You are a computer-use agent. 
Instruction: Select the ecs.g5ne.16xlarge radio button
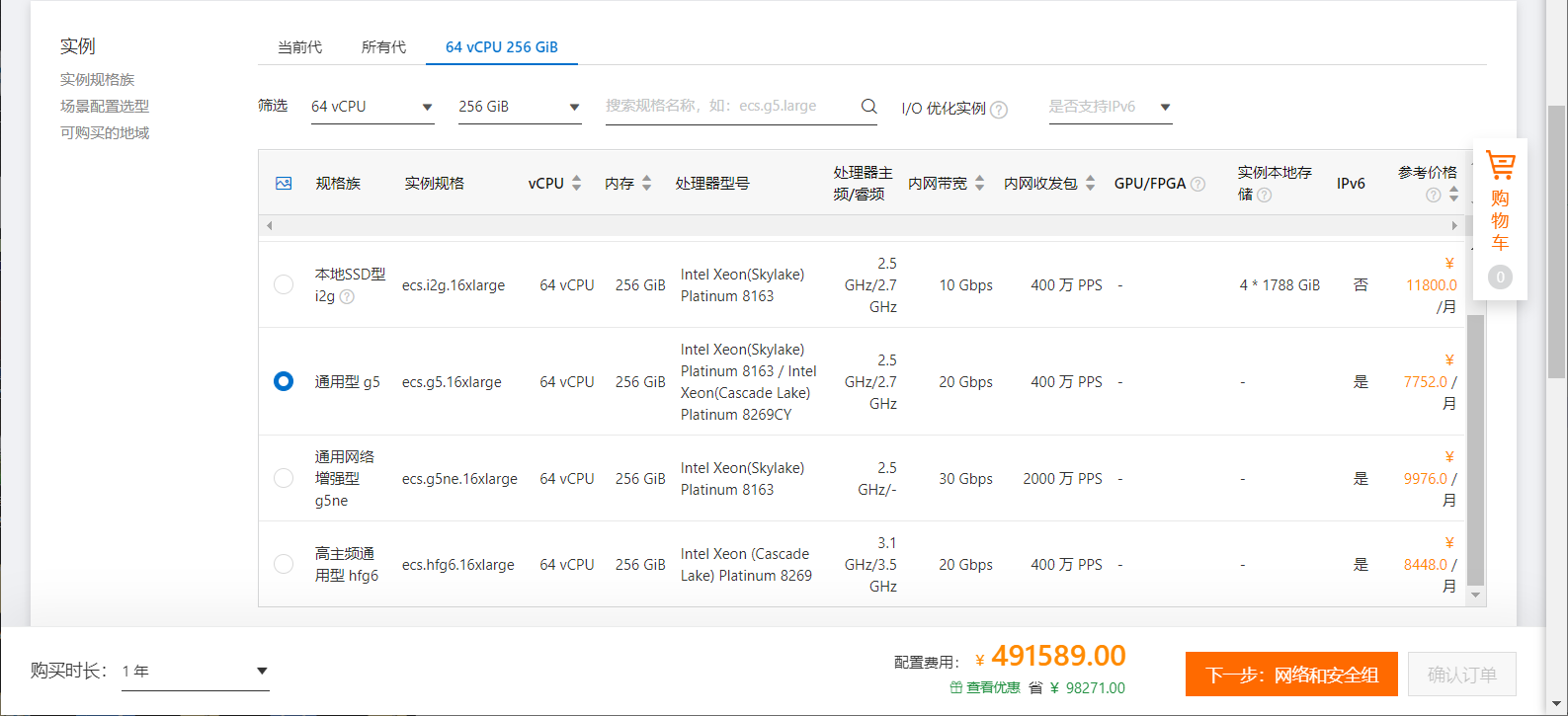point(284,478)
